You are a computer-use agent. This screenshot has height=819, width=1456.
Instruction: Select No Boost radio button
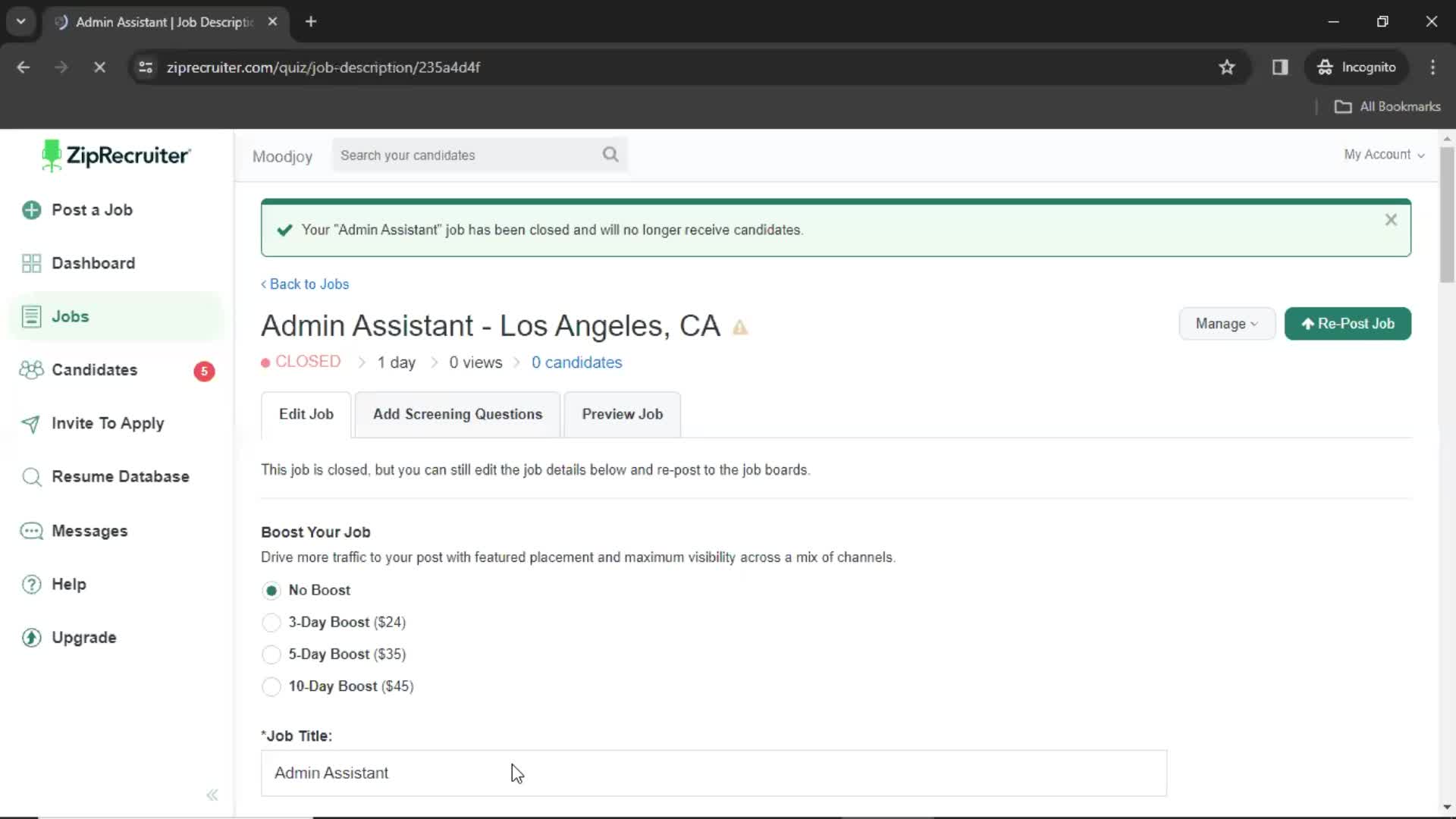click(271, 590)
